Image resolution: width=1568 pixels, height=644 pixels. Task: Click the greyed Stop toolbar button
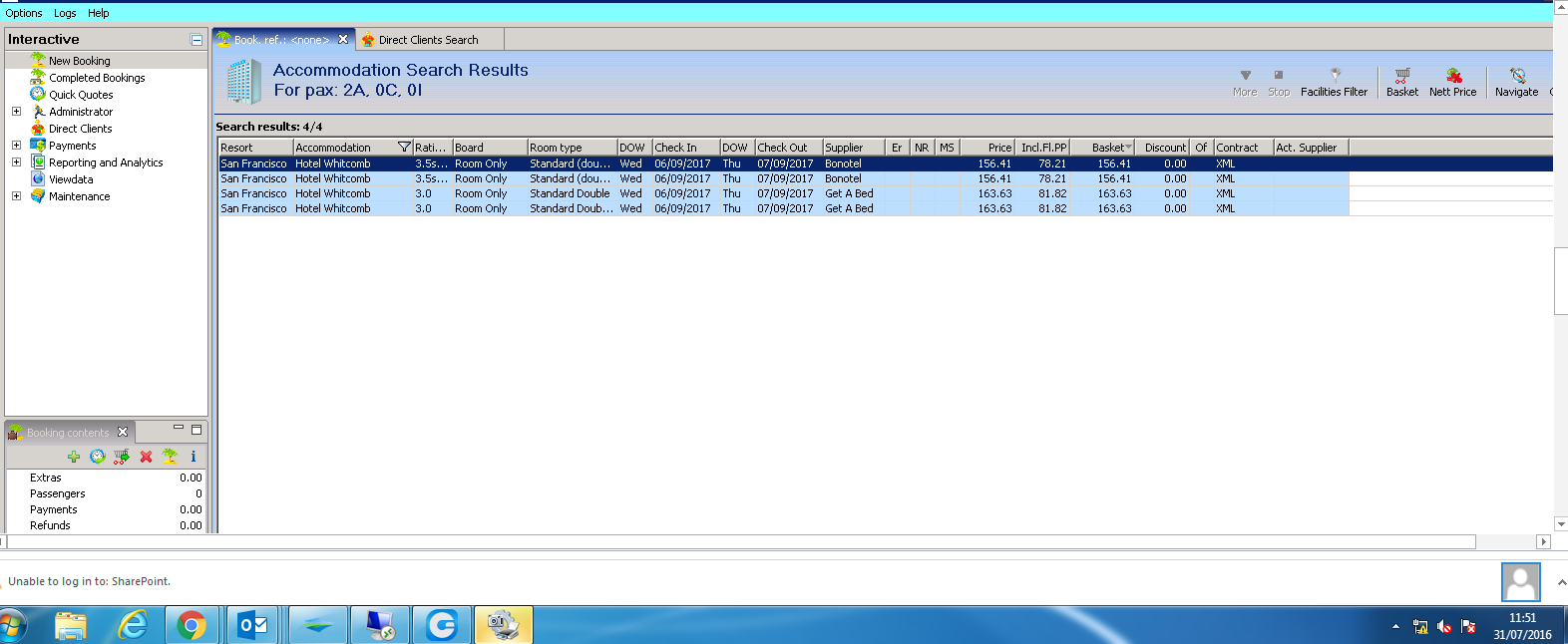[x=1279, y=83]
